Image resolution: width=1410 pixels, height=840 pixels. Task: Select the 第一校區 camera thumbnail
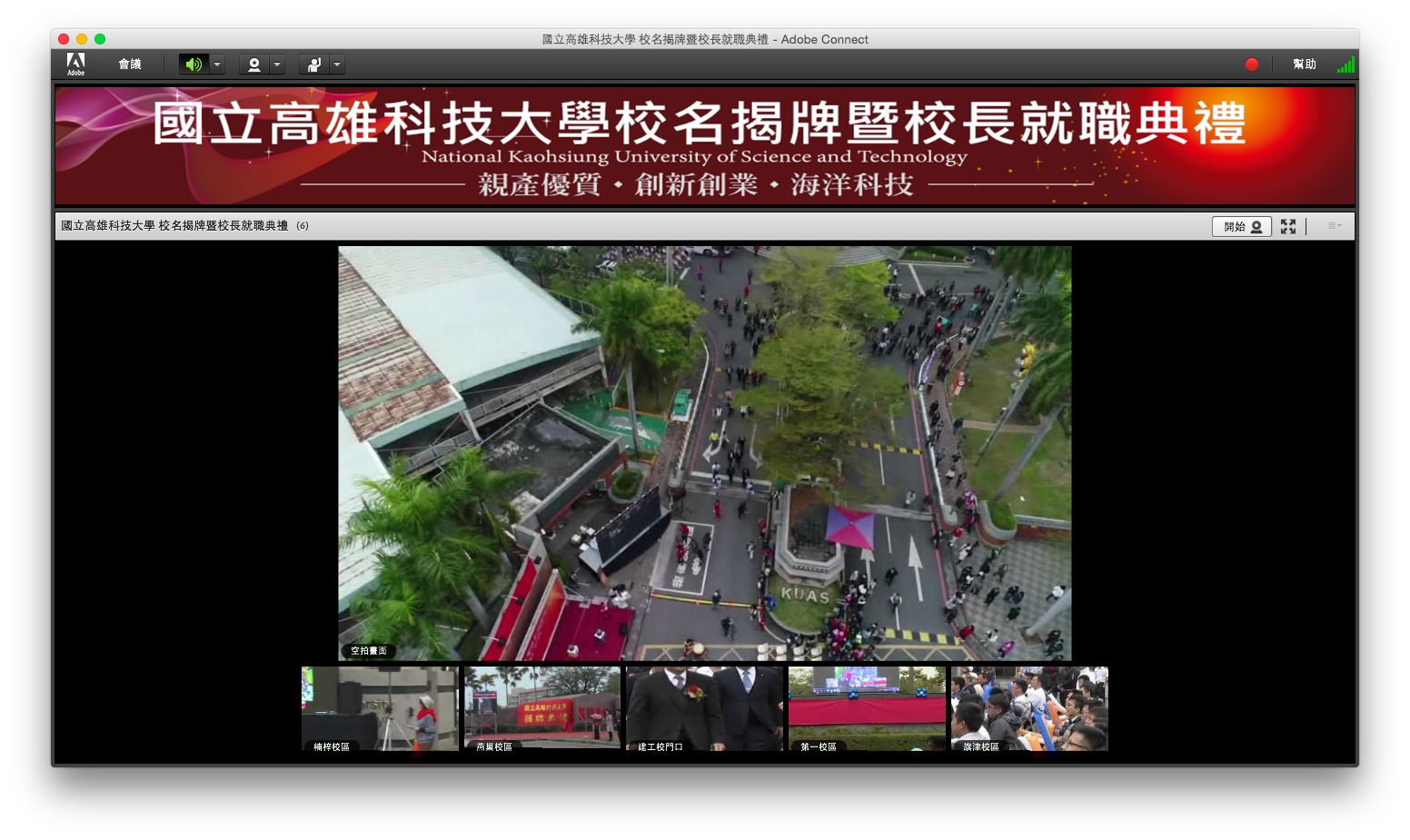click(x=867, y=708)
